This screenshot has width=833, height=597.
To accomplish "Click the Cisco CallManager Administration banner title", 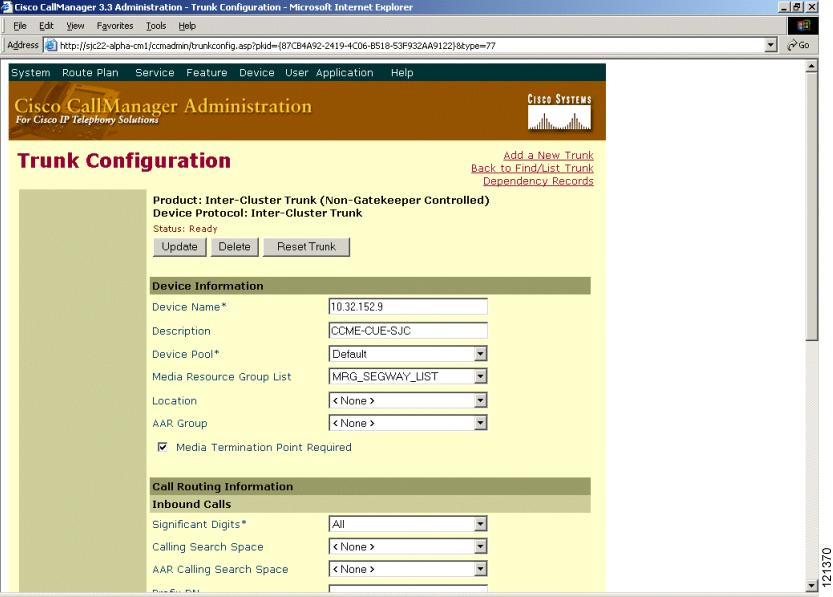I will click(x=163, y=106).
